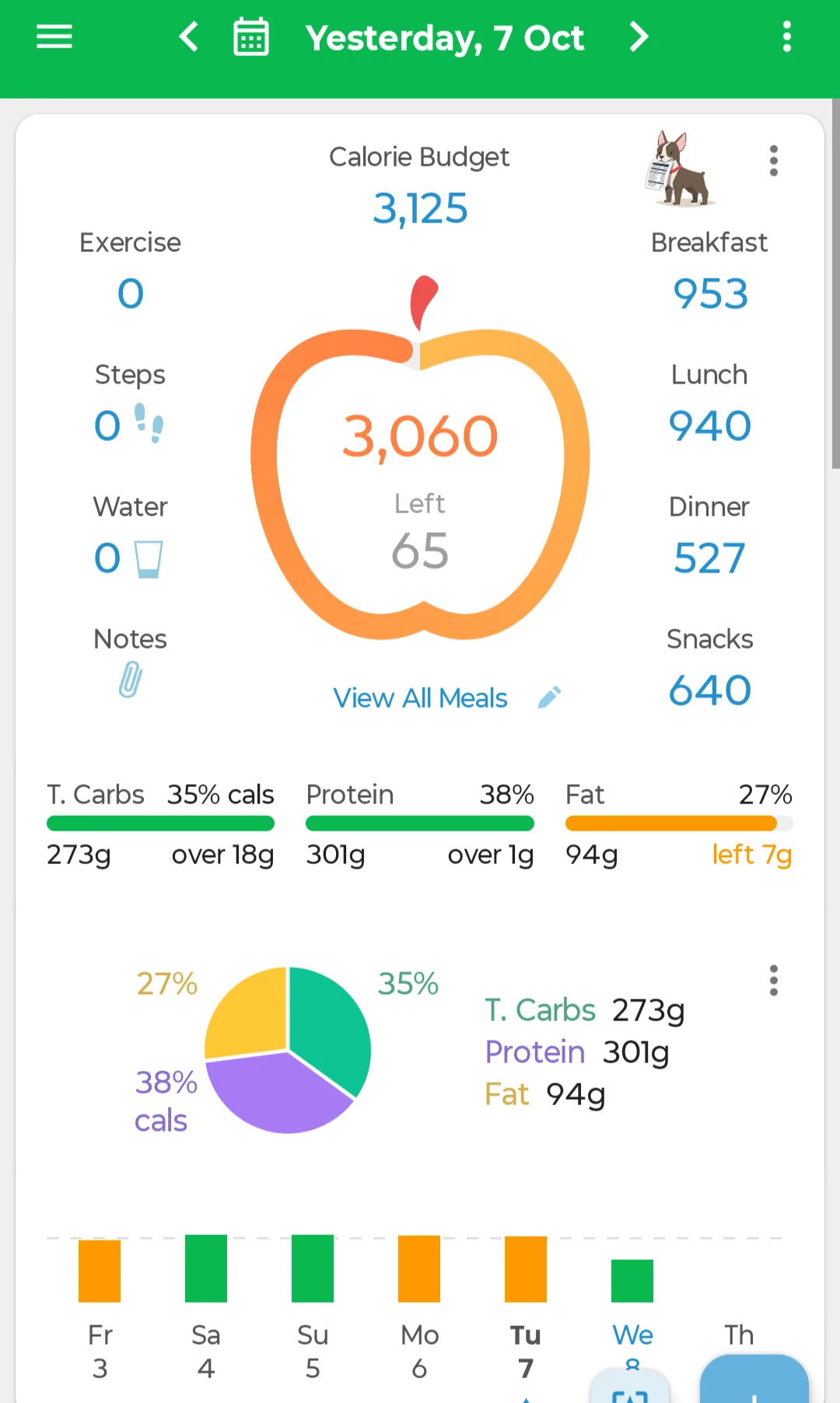Open the macro pie chart three-dot options
Viewport: 840px width, 1403px height.
[x=773, y=981]
